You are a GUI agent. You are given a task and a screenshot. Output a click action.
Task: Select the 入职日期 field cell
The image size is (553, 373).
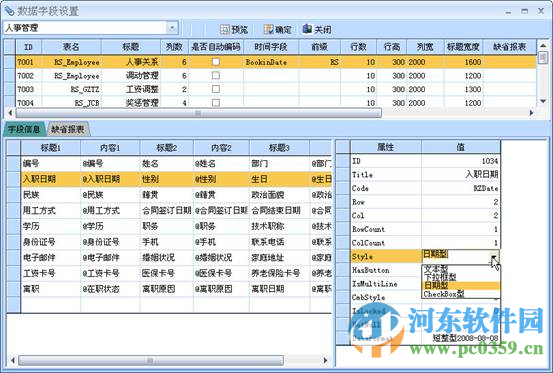click(50, 179)
